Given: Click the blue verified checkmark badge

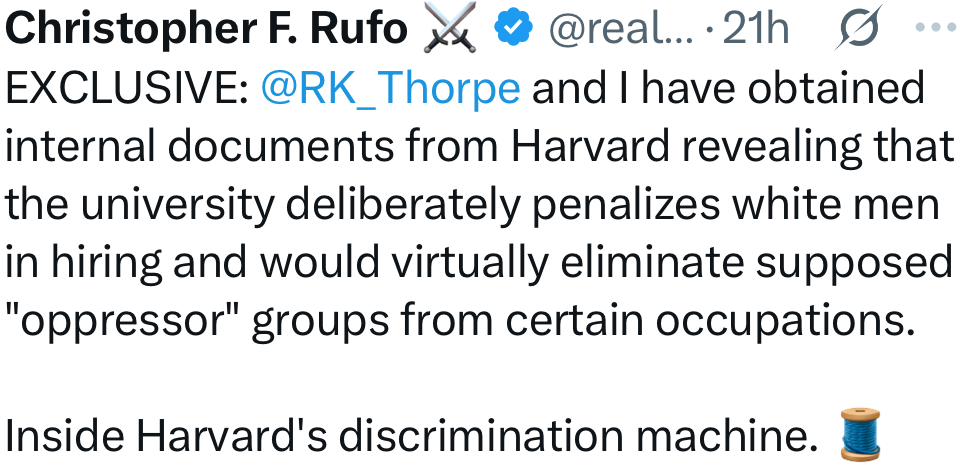Looking at the screenshot, I should pyautogui.click(x=513, y=30).
